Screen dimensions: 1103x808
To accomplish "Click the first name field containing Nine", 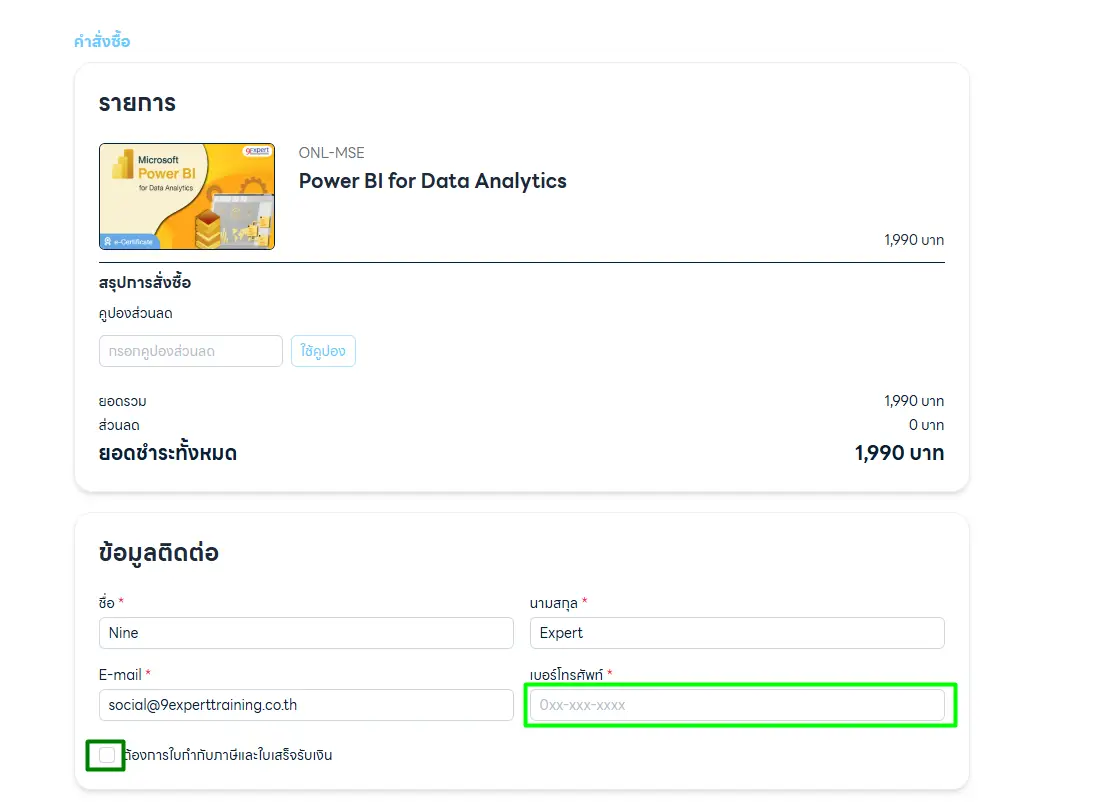I will click(306, 633).
